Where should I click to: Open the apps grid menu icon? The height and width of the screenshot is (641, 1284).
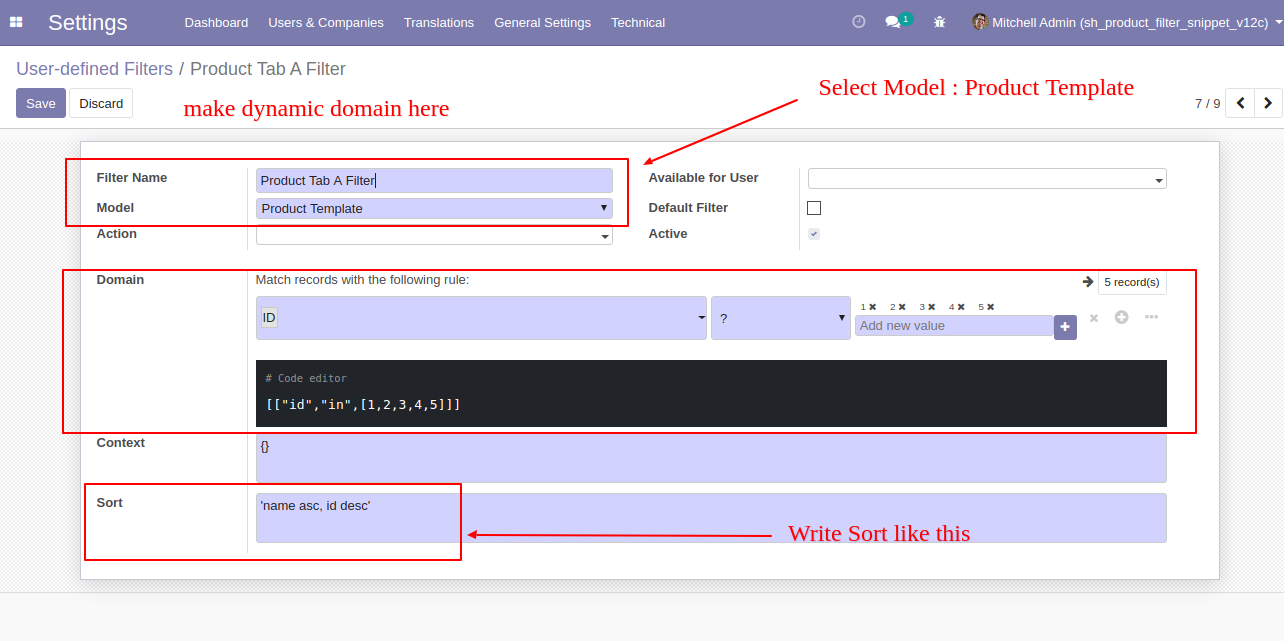(16, 22)
